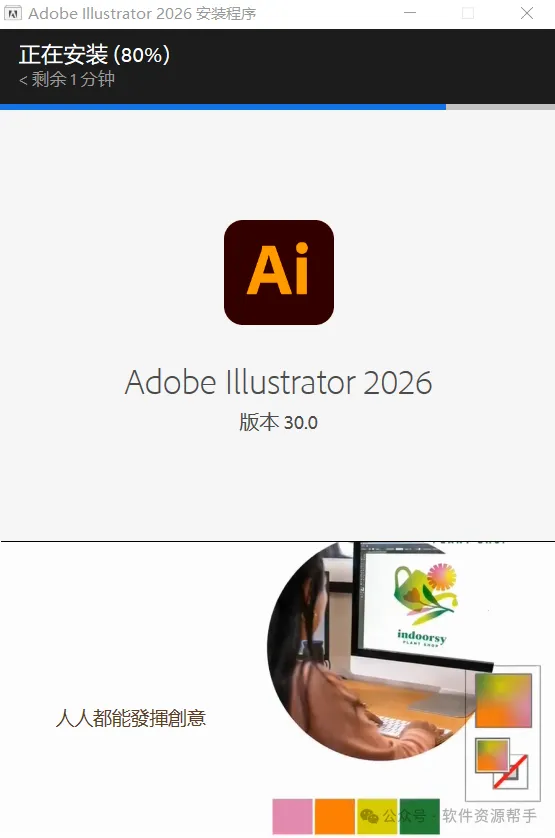Click the green color swatch
Screen dimensions: 555x838
coord(420,817)
